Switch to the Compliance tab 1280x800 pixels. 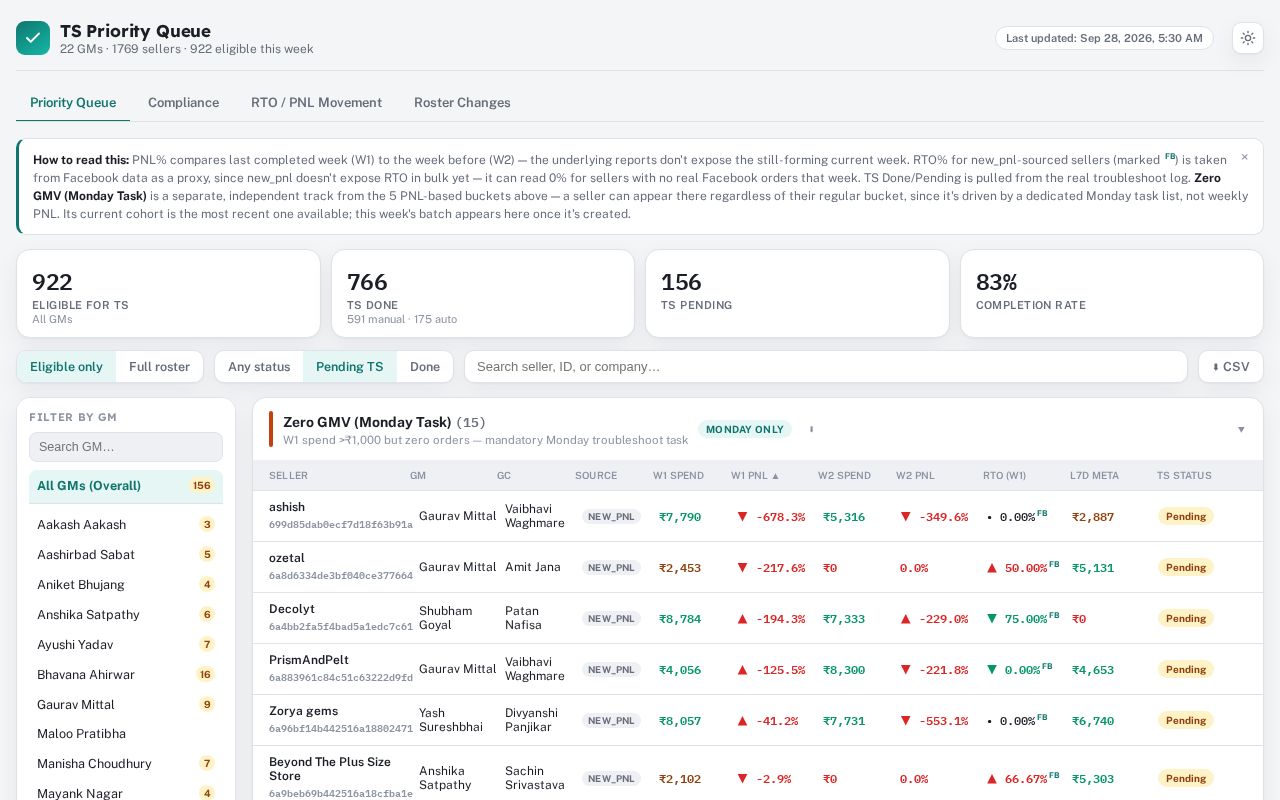pos(183,103)
